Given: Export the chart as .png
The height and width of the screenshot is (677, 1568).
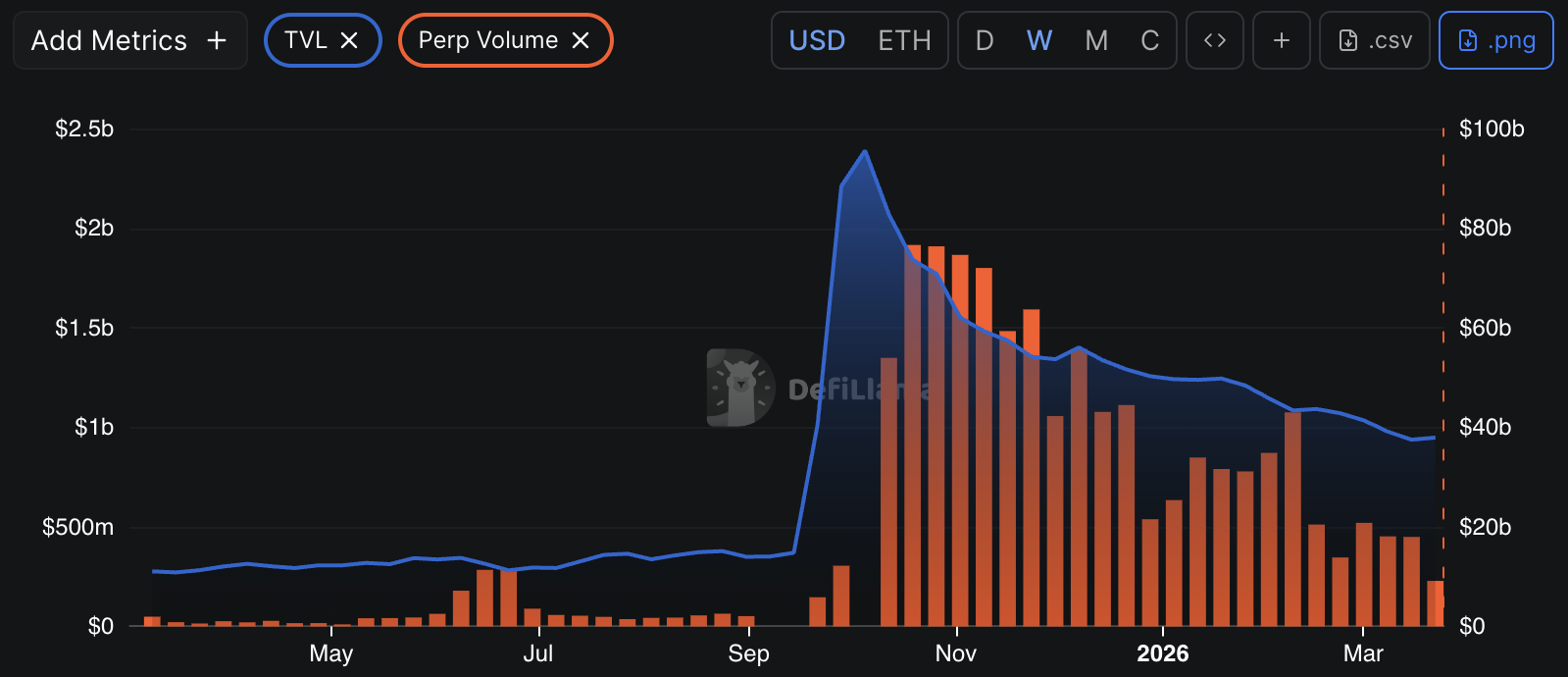Looking at the screenshot, I should [1496, 40].
